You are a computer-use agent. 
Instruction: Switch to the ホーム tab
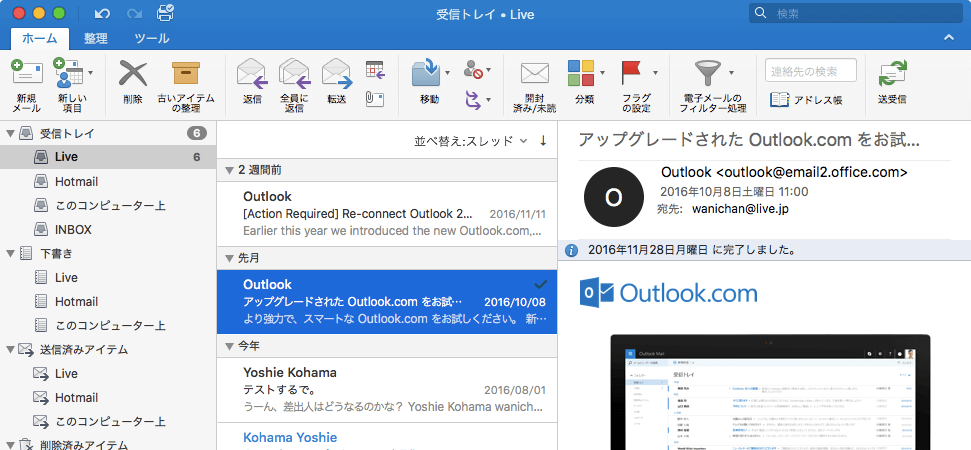[x=40, y=38]
